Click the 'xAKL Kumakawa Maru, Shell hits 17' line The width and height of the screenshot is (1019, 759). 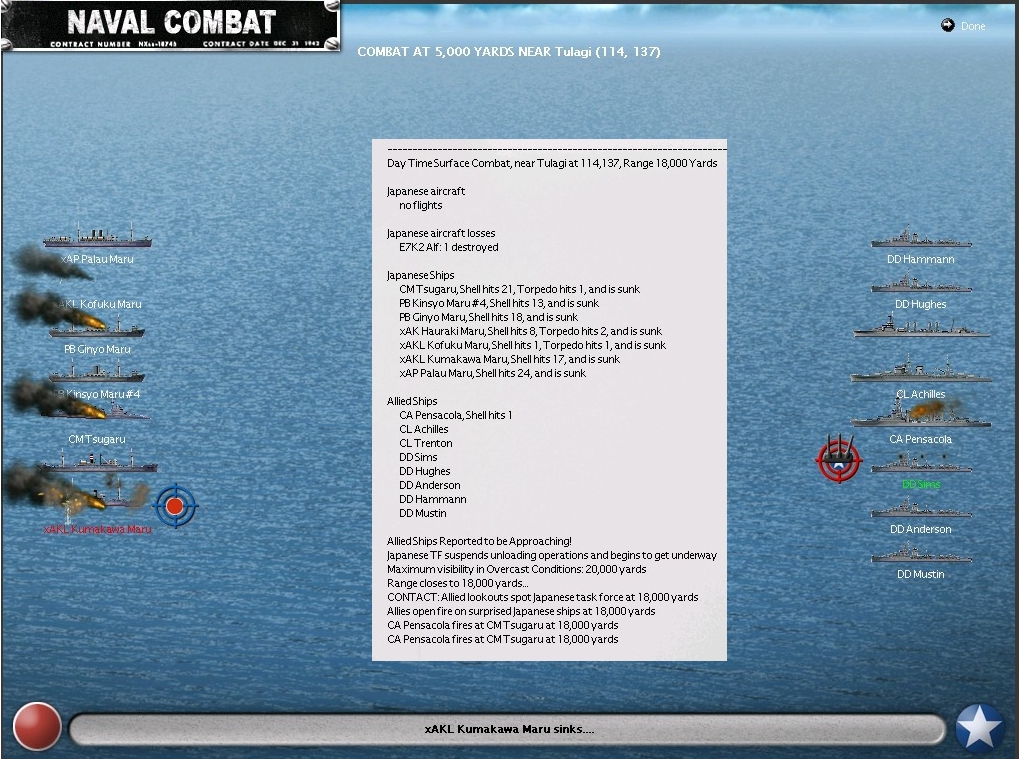[510, 359]
